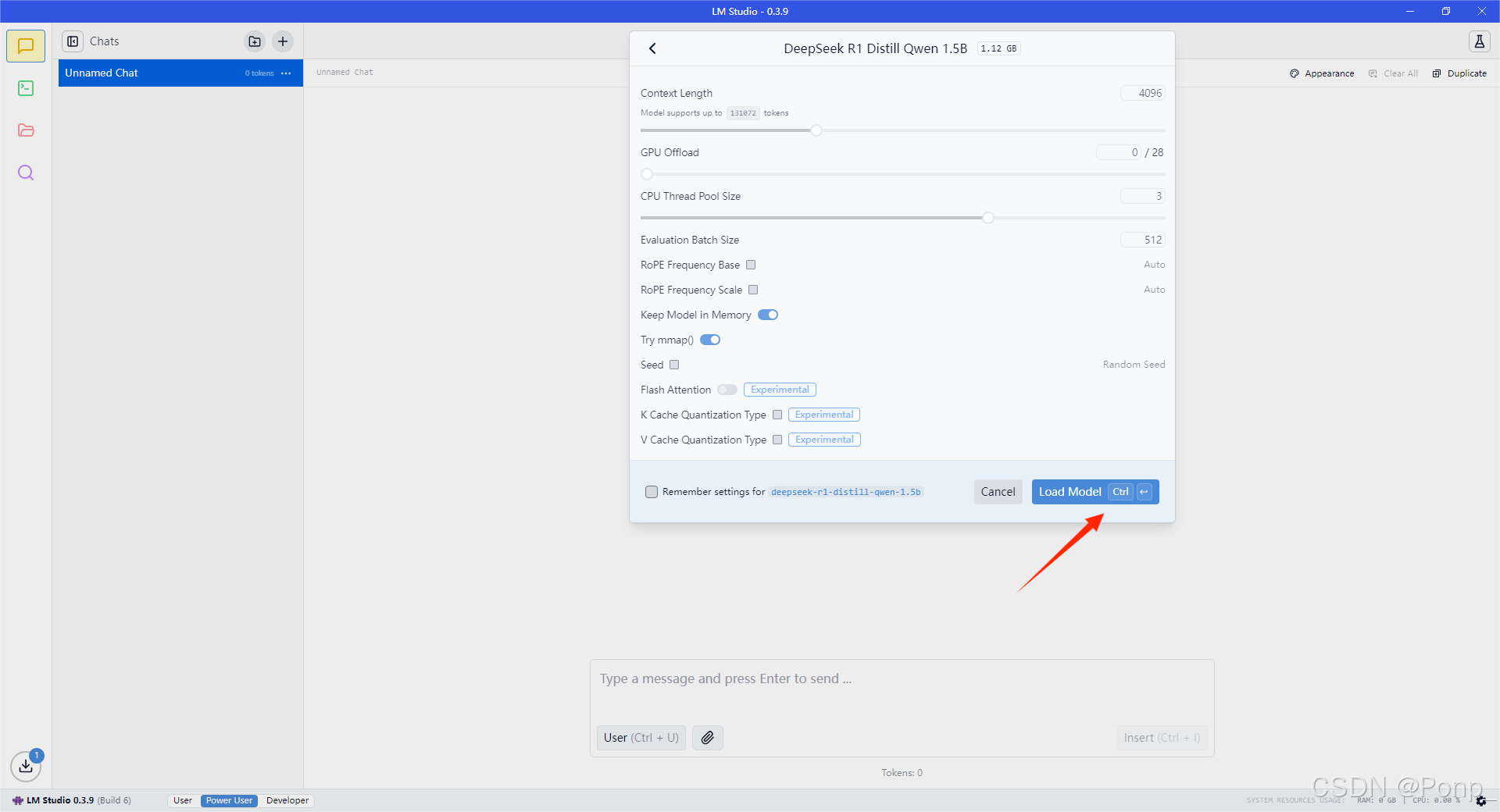Click the Random Seed text
This screenshot has height=812, width=1500.
tap(1134, 365)
